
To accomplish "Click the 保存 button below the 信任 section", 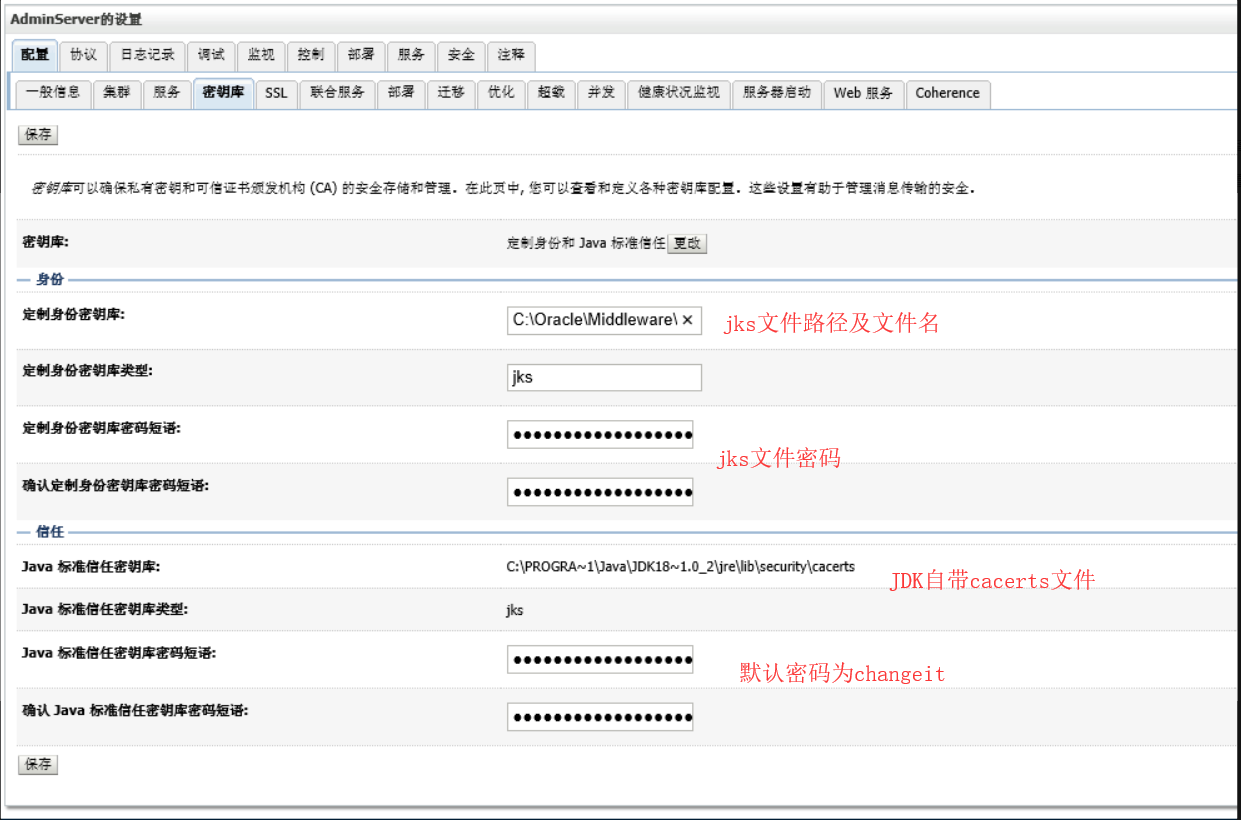I will 38,765.
